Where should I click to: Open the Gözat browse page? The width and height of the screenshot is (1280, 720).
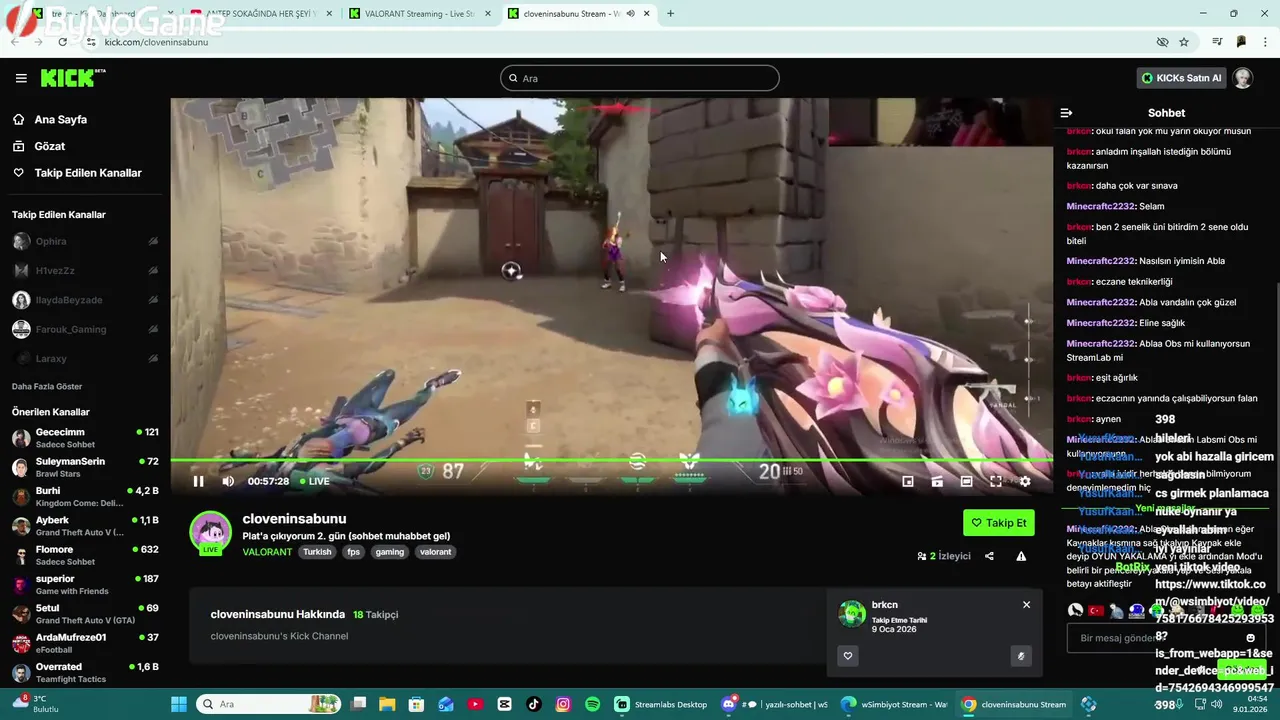(50, 146)
